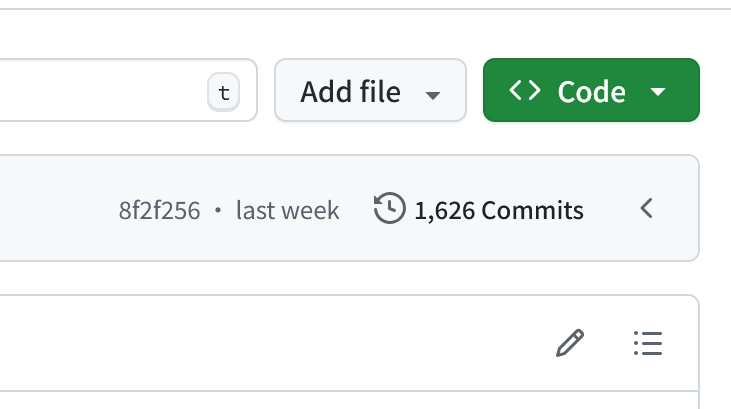Open commit 8f2f256
Screen dimensions: 731x409
(x=159, y=210)
